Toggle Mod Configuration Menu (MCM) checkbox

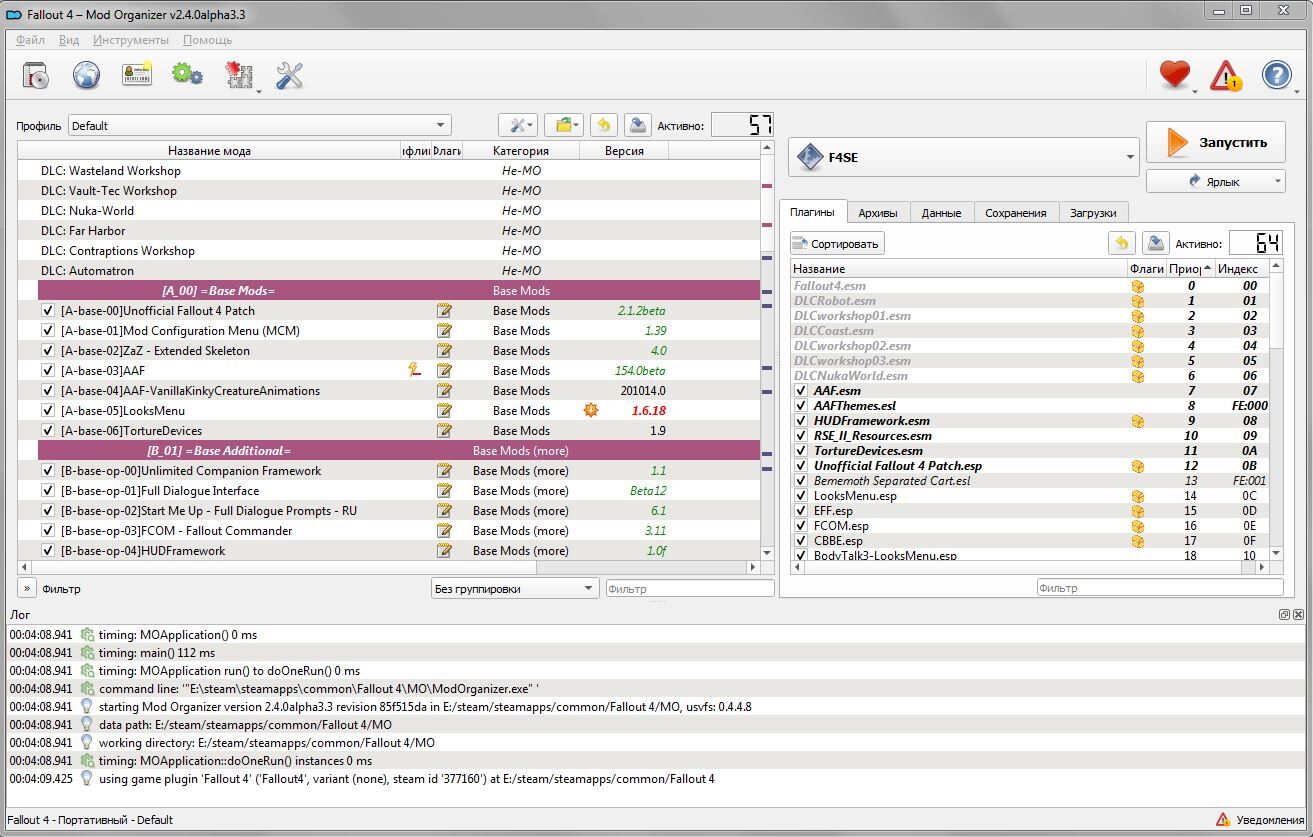pyautogui.click(x=48, y=331)
